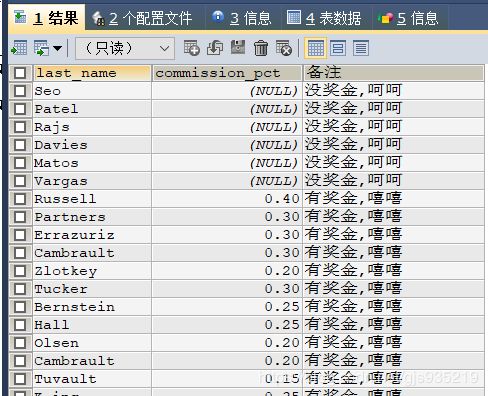The width and height of the screenshot is (488, 396).
Task: Select Bernstein's 0.25 commission cell
Action: pos(227,307)
